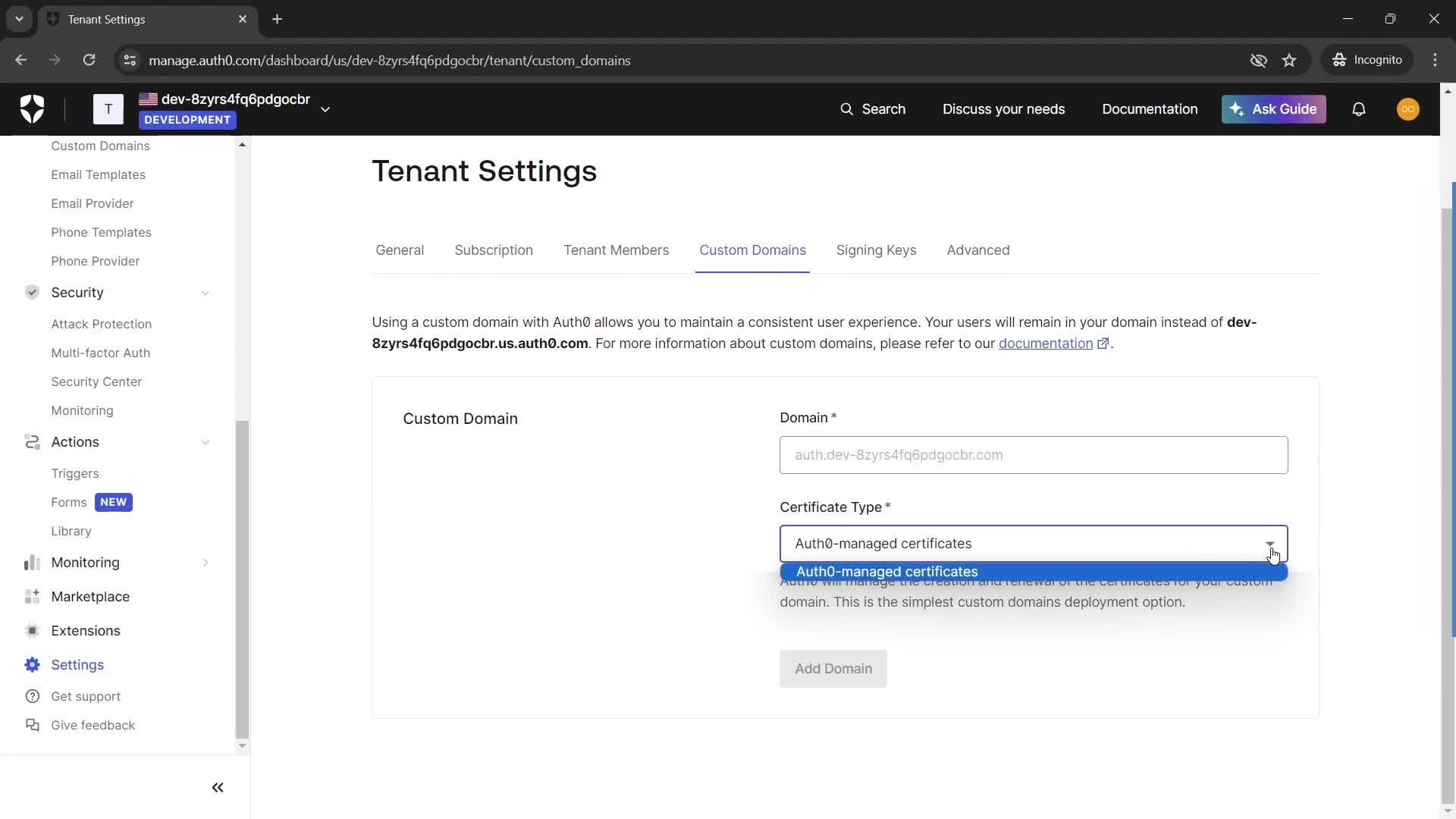Open Phone Provider in sidebar
Screen dimensions: 1456x819
[x=96, y=261]
